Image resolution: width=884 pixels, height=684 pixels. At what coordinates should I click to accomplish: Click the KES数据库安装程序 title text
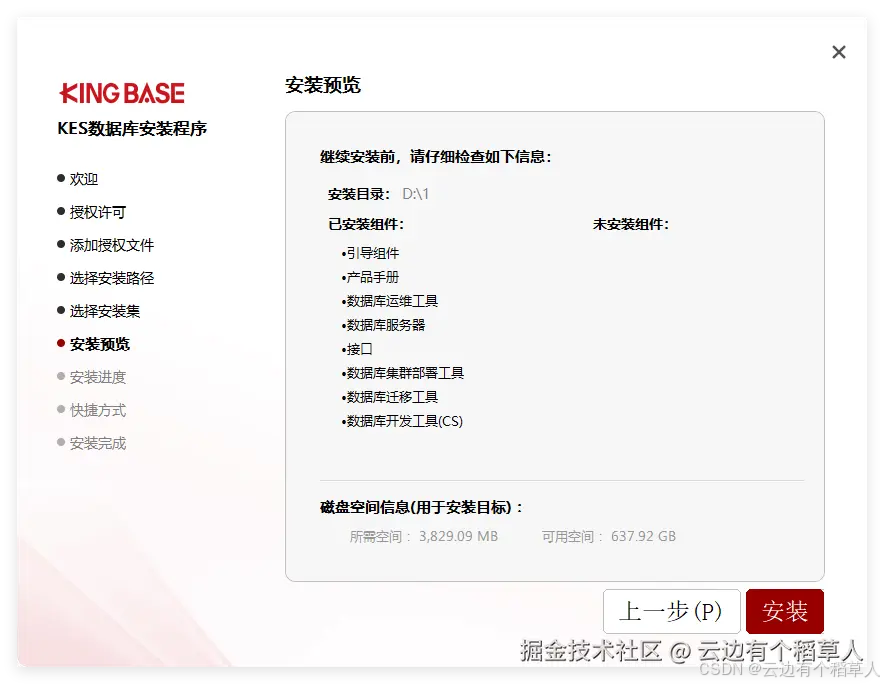click(x=132, y=129)
